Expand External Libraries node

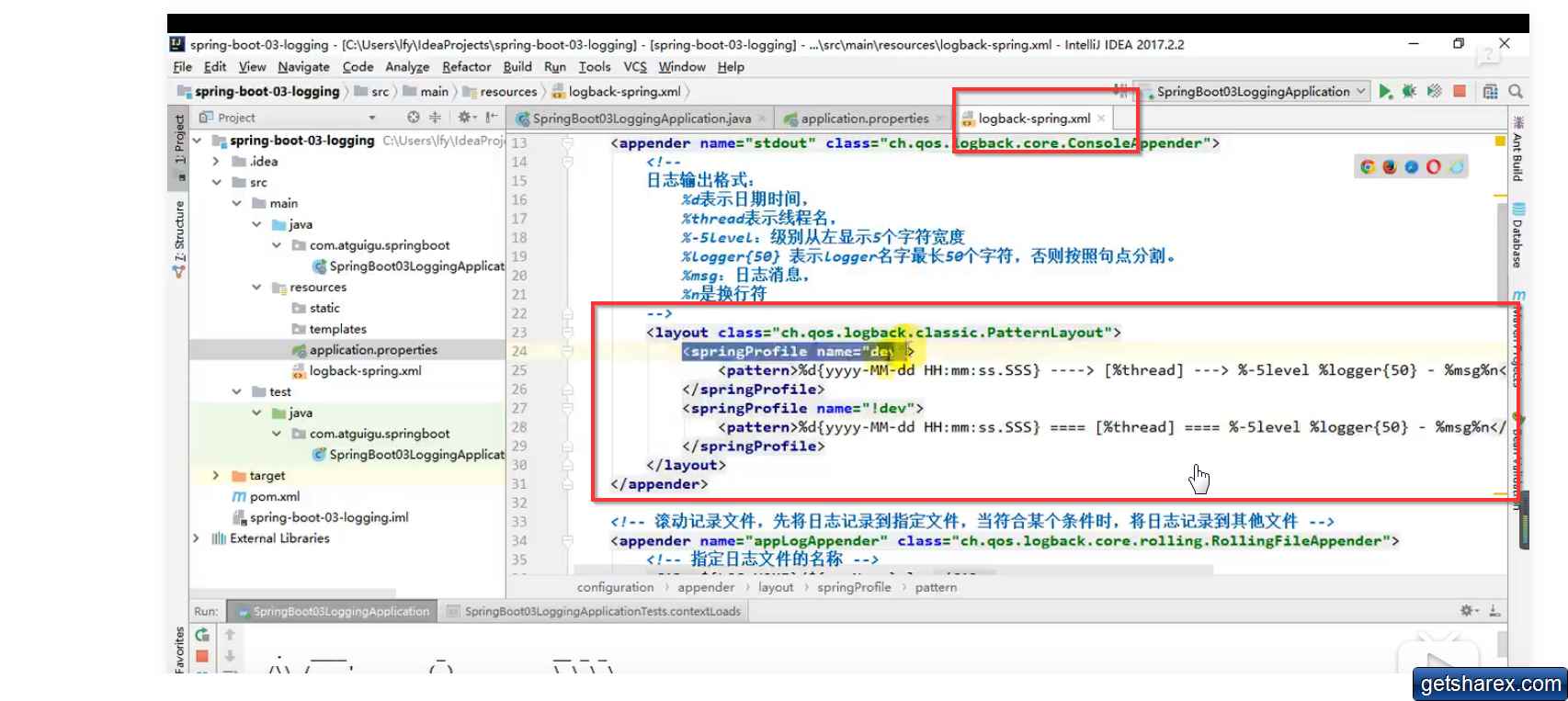pyautogui.click(x=197, y=538)
